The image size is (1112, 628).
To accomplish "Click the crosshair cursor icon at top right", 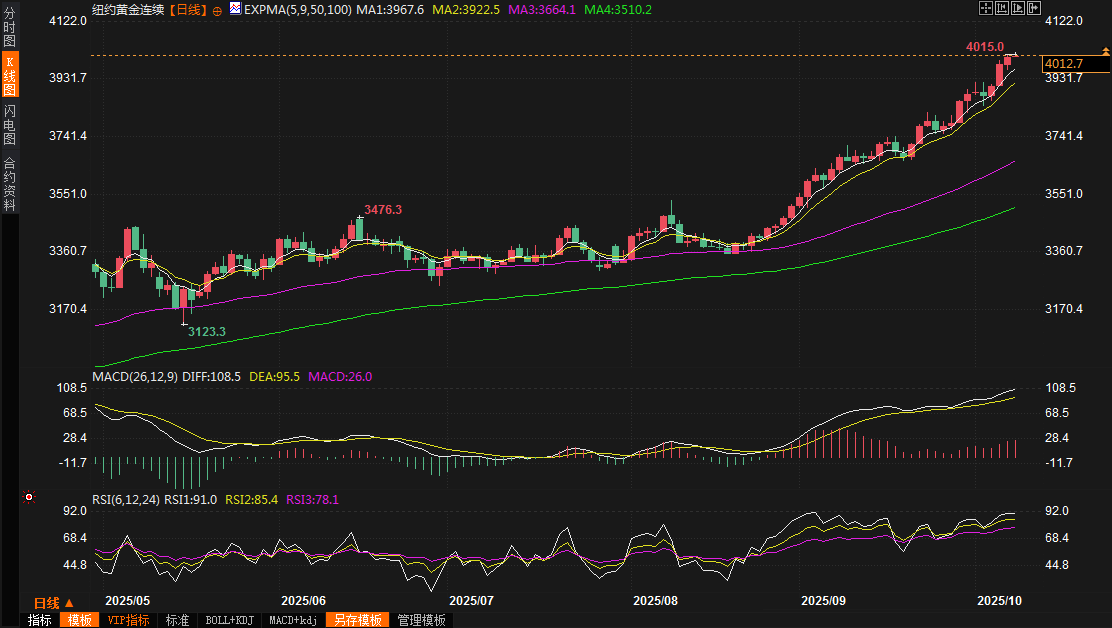I will (986, 8).
